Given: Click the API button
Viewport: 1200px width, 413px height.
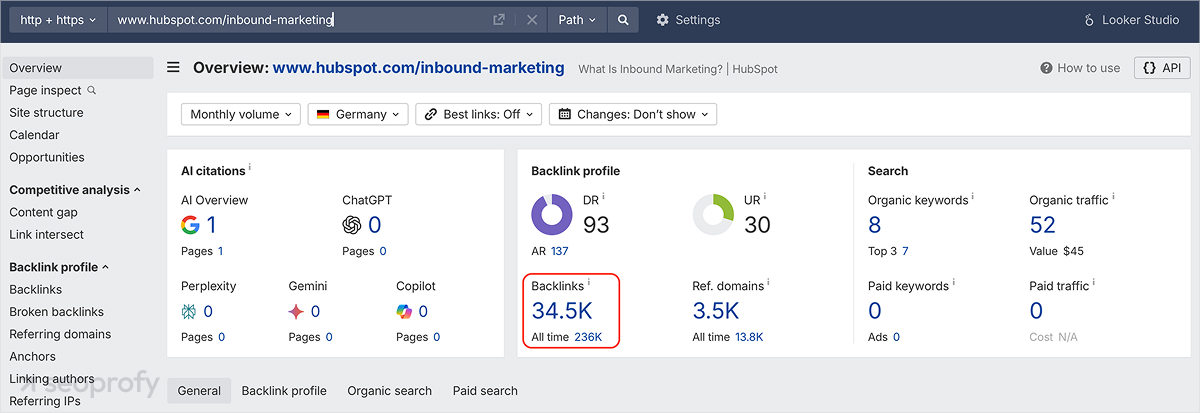Looking at the screenshot, I should (1162, 68).
